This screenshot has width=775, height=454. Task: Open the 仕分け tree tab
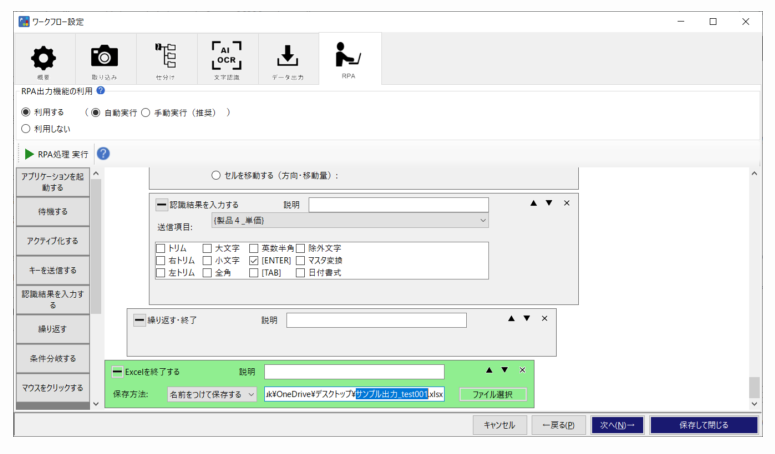pos(166,59)
